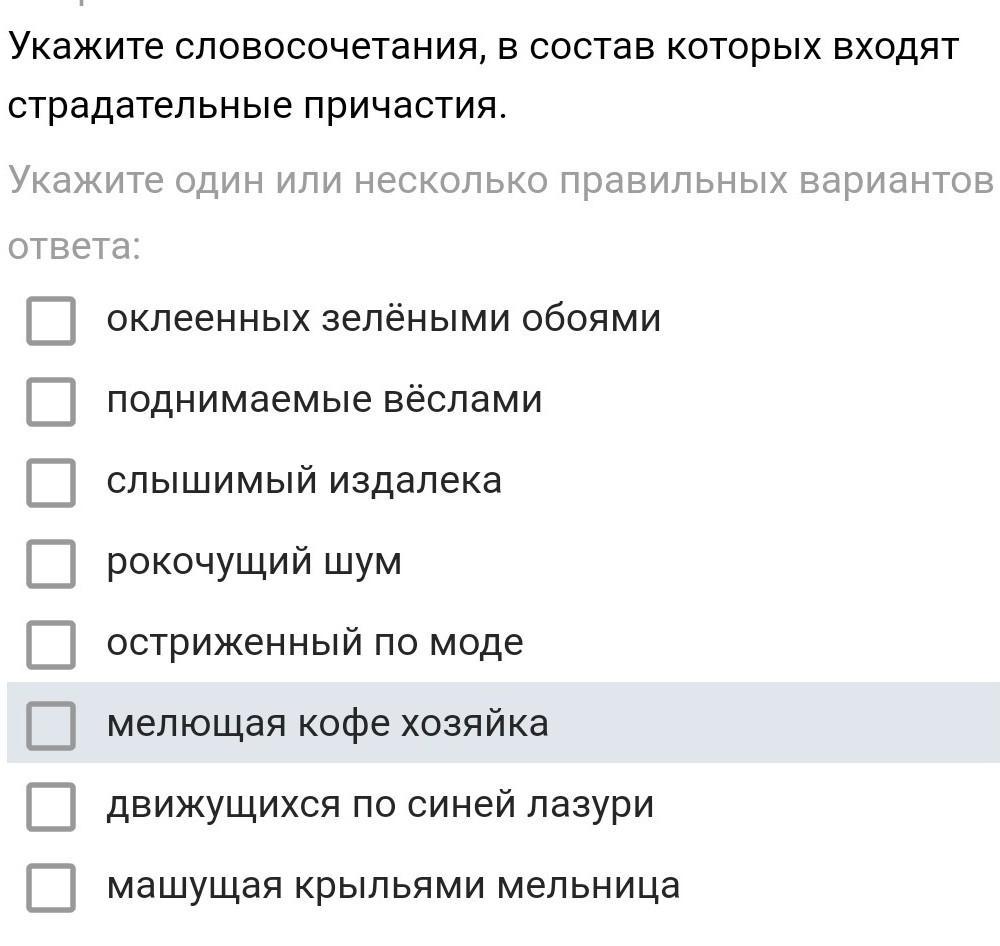Select the answer text «слышимый издалека»
The height and width of the screenshot is (946, 1000).
[x=304, y=481]
